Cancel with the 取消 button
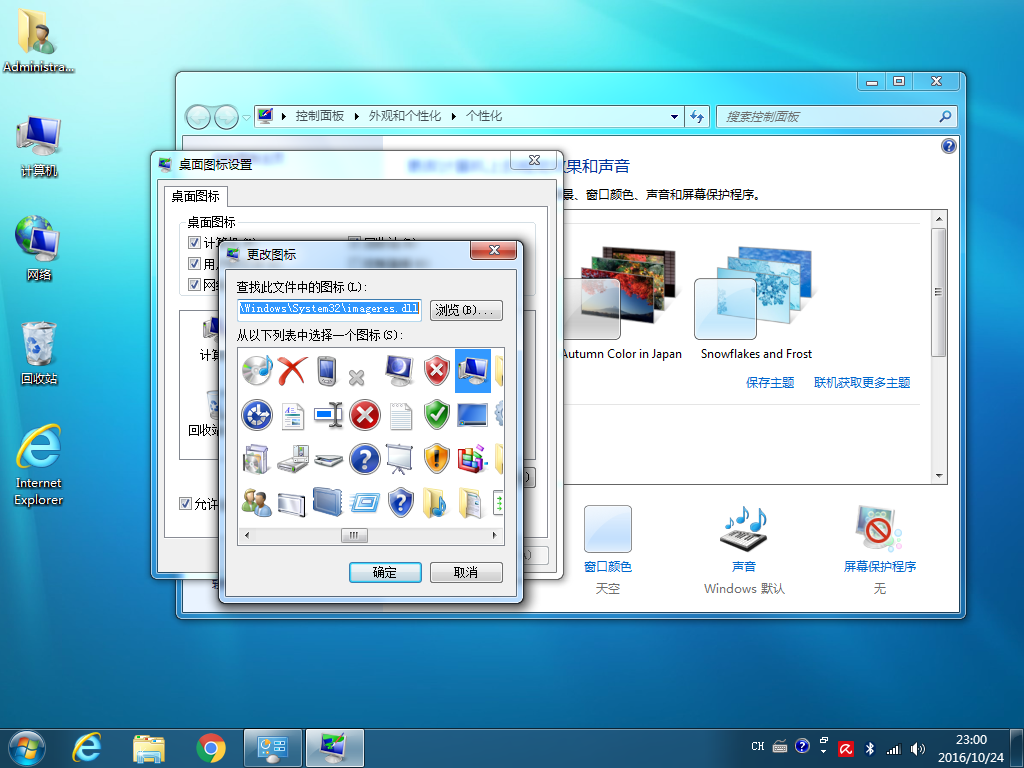Viewport: 1024px width, 768px height. (x=466, y=573)
